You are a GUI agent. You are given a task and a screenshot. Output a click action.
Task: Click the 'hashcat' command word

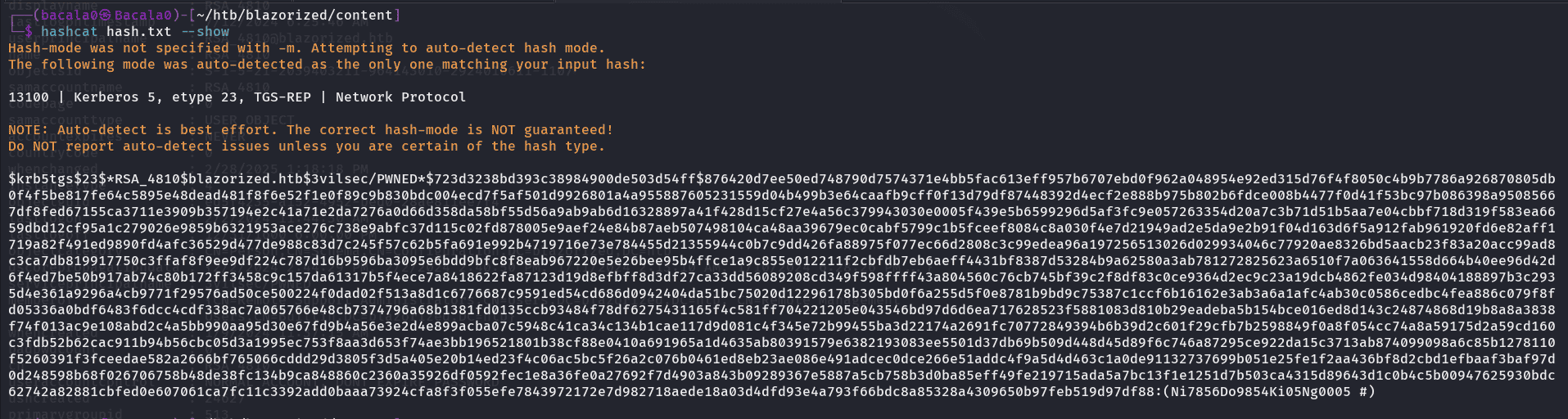(69, 32)
